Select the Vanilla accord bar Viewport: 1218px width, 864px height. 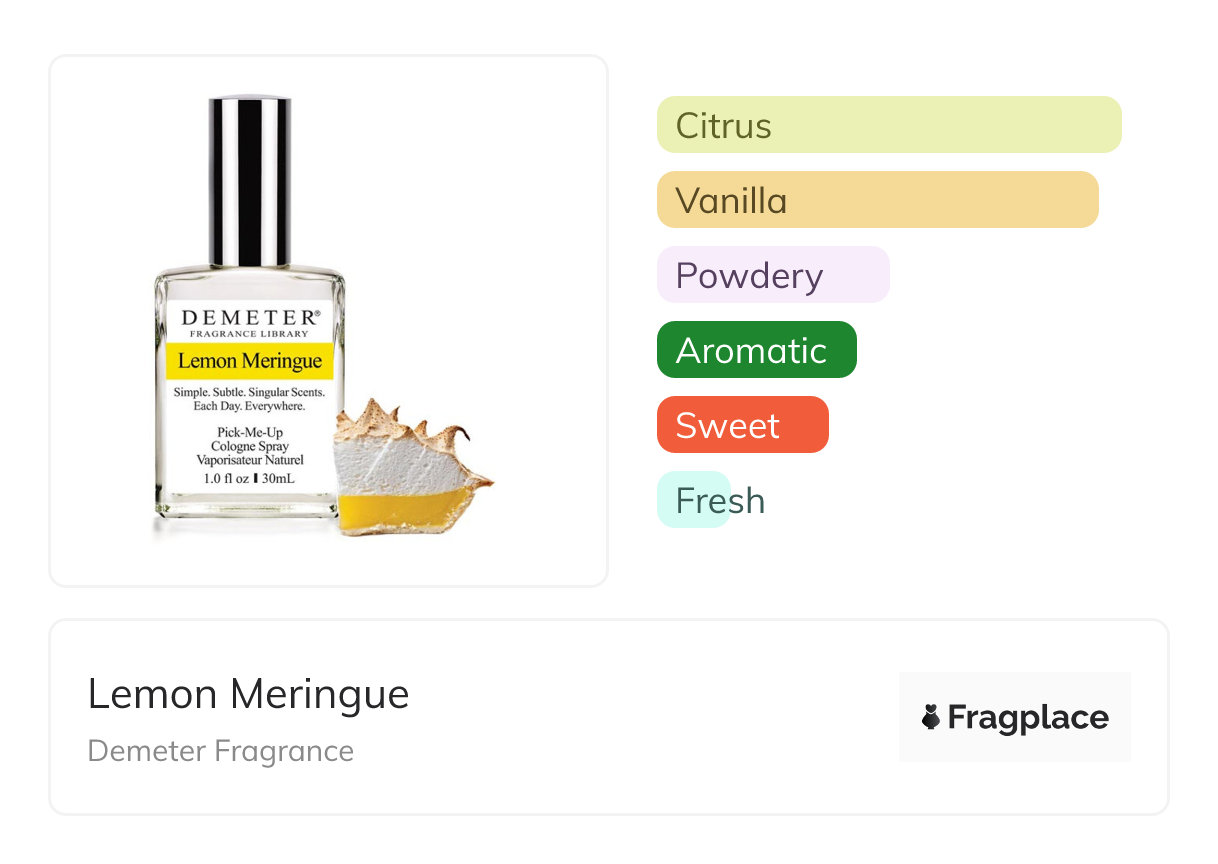878,200
